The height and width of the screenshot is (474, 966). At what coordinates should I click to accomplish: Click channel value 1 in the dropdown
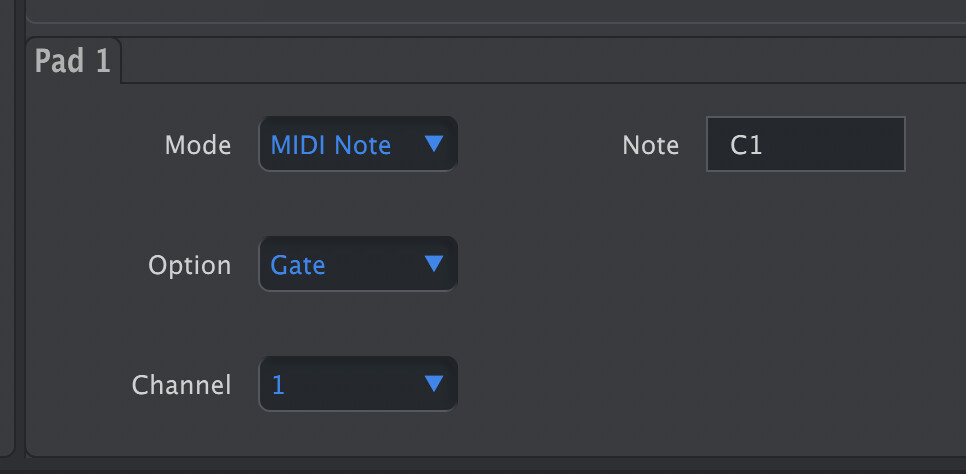(x=278, y=386)
